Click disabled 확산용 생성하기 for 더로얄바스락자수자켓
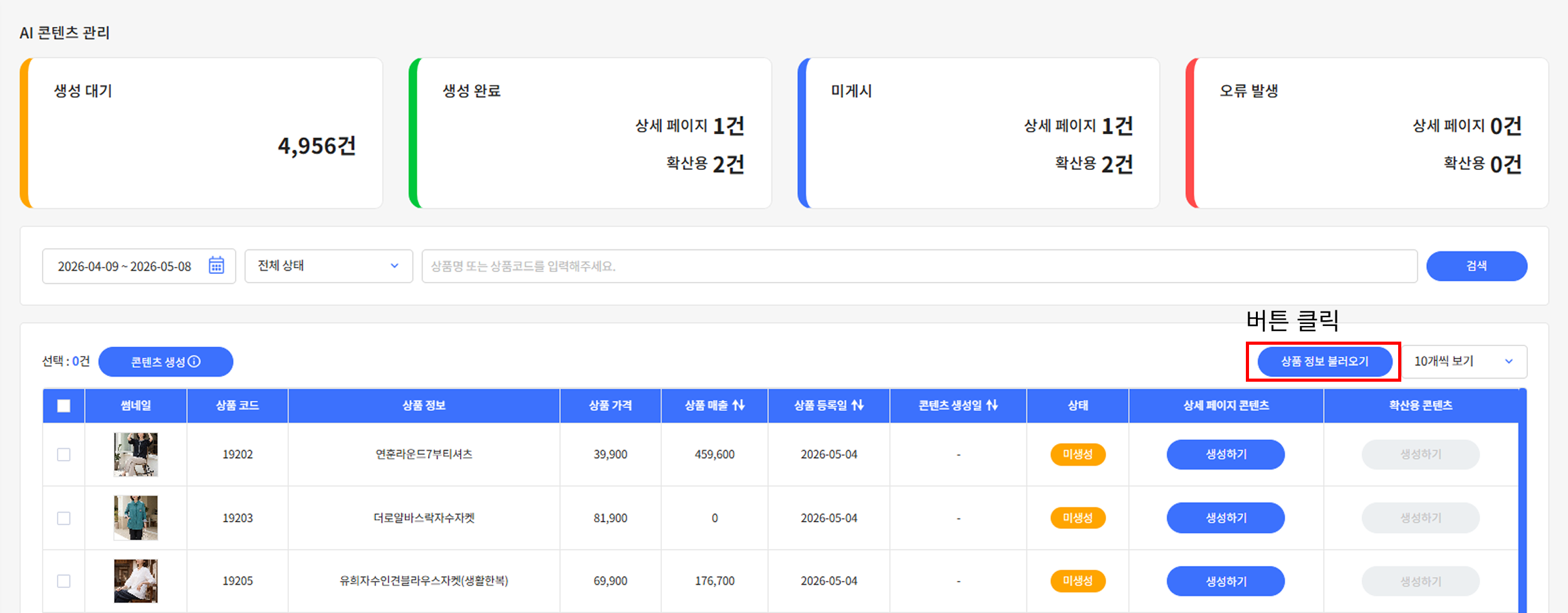 click(x=1421, y=518)
